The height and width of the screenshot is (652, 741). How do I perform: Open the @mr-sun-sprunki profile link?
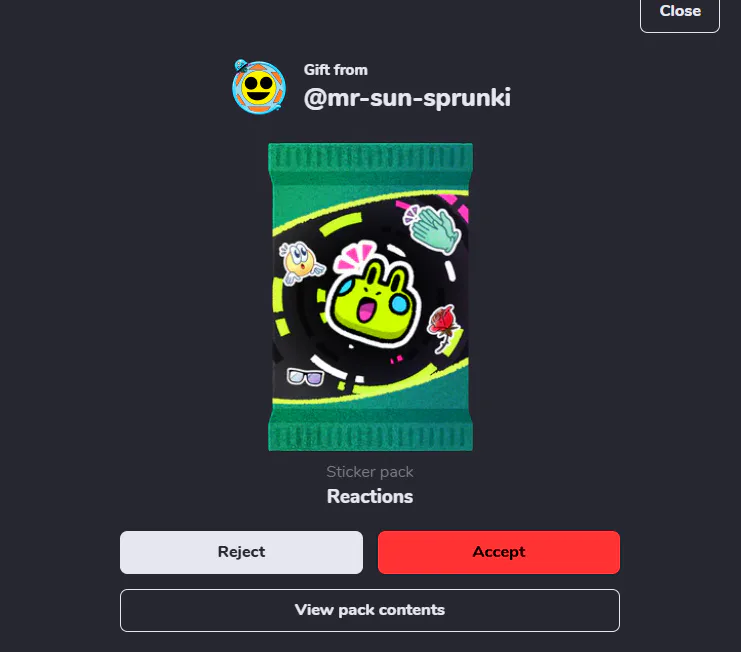click(x=407, y=98)
